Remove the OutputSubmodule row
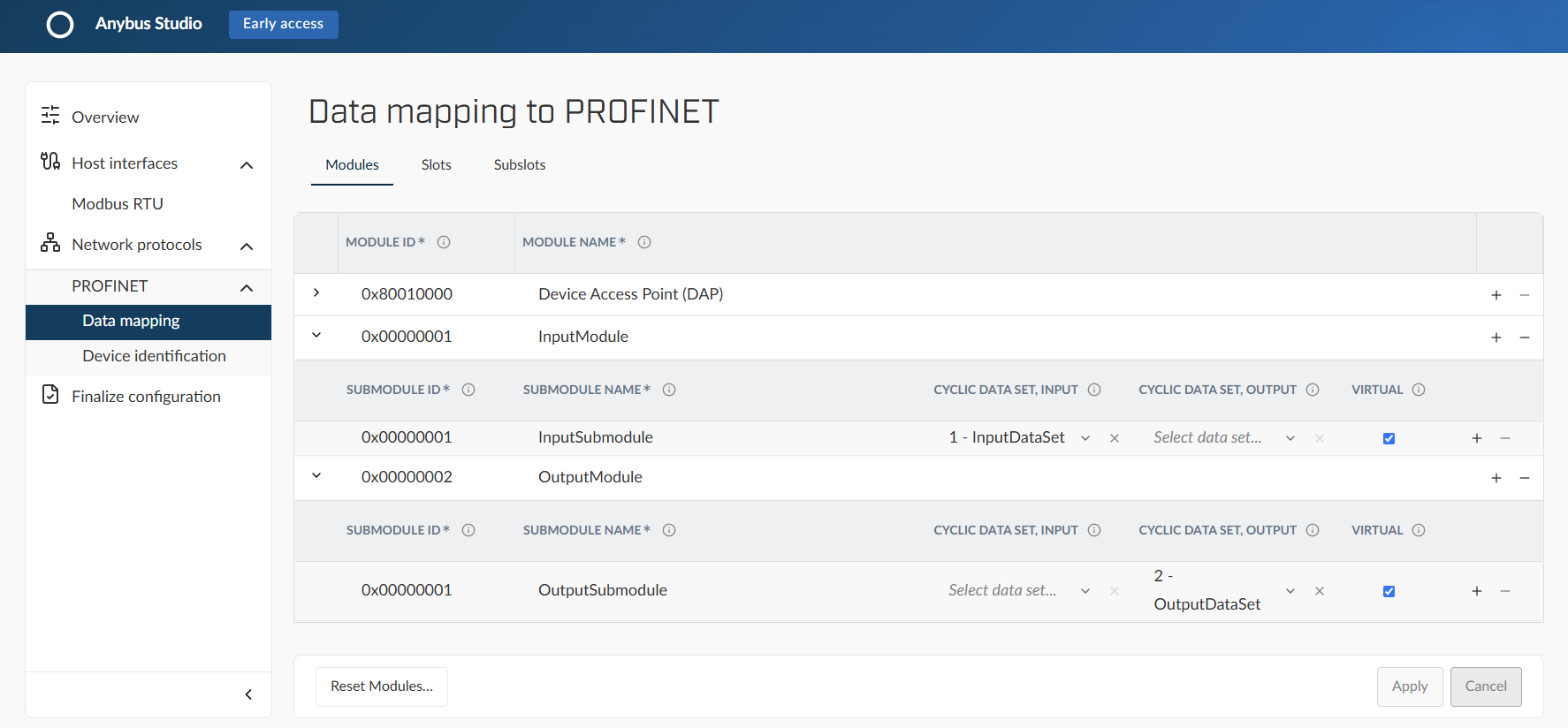Viewport: 1568px width, 728px height. (1505, 591)
